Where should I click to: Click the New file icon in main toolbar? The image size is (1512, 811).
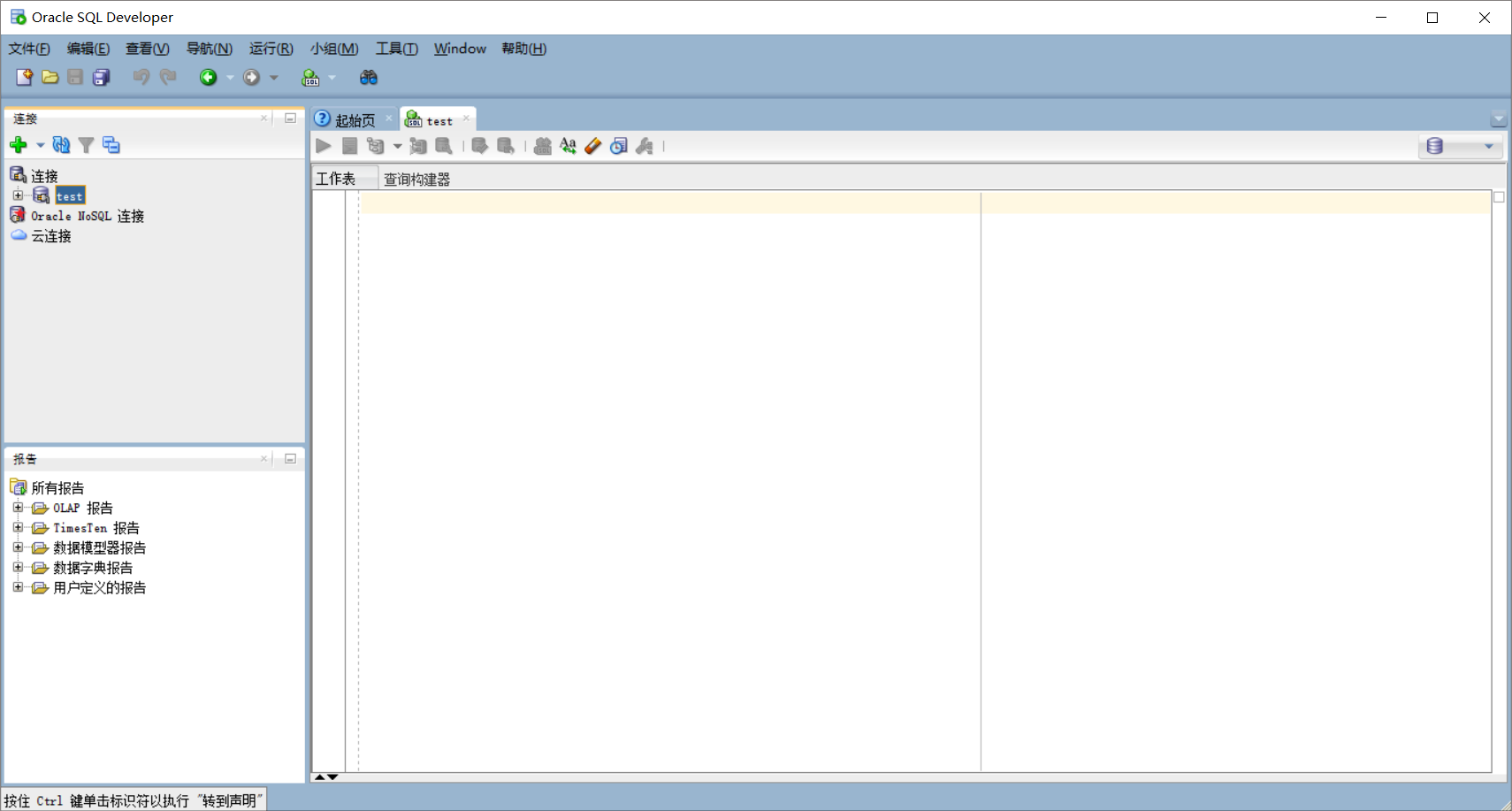click(24, 77)
